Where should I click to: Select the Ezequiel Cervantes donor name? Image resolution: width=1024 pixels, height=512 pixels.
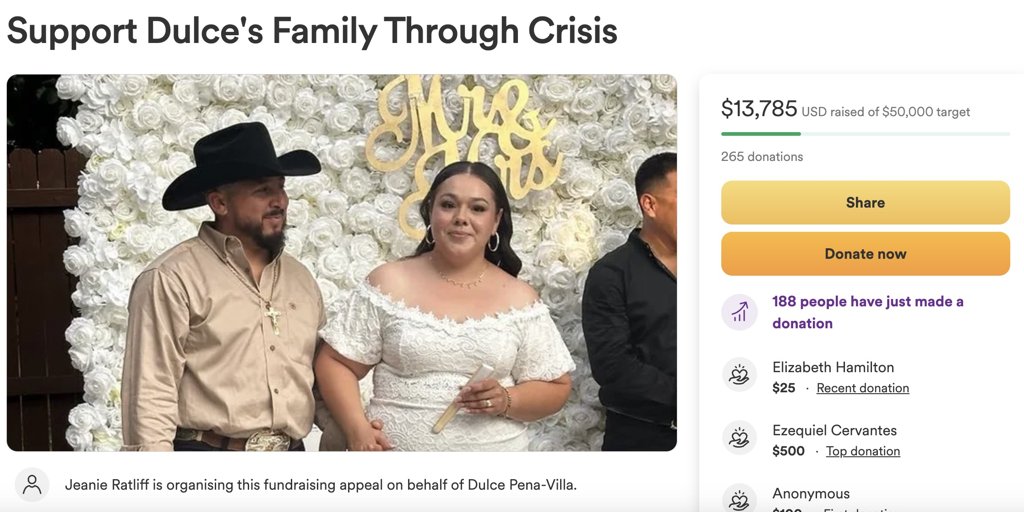(x=834, y=430)
